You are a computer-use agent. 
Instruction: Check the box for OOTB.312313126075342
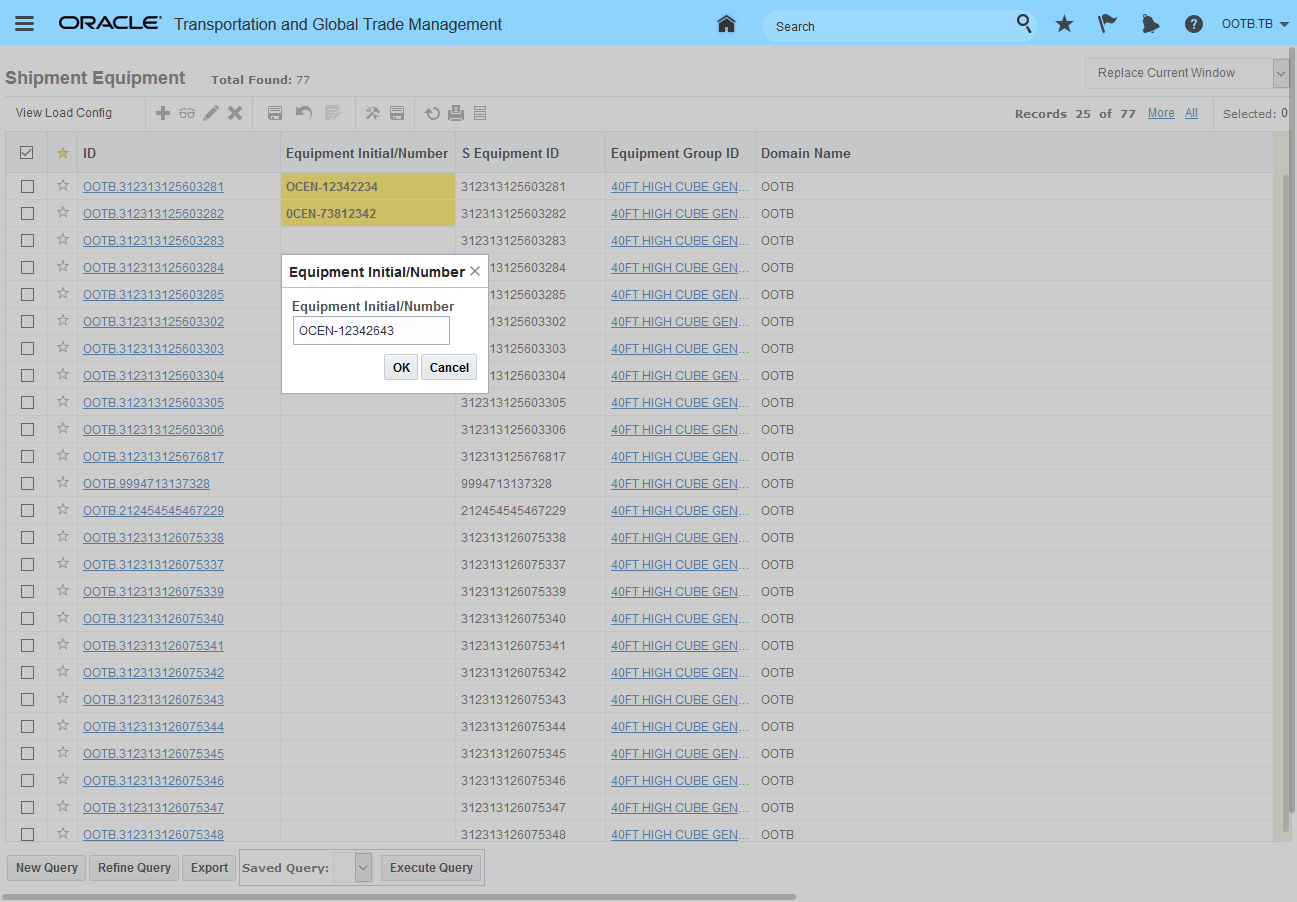point(27,672)
